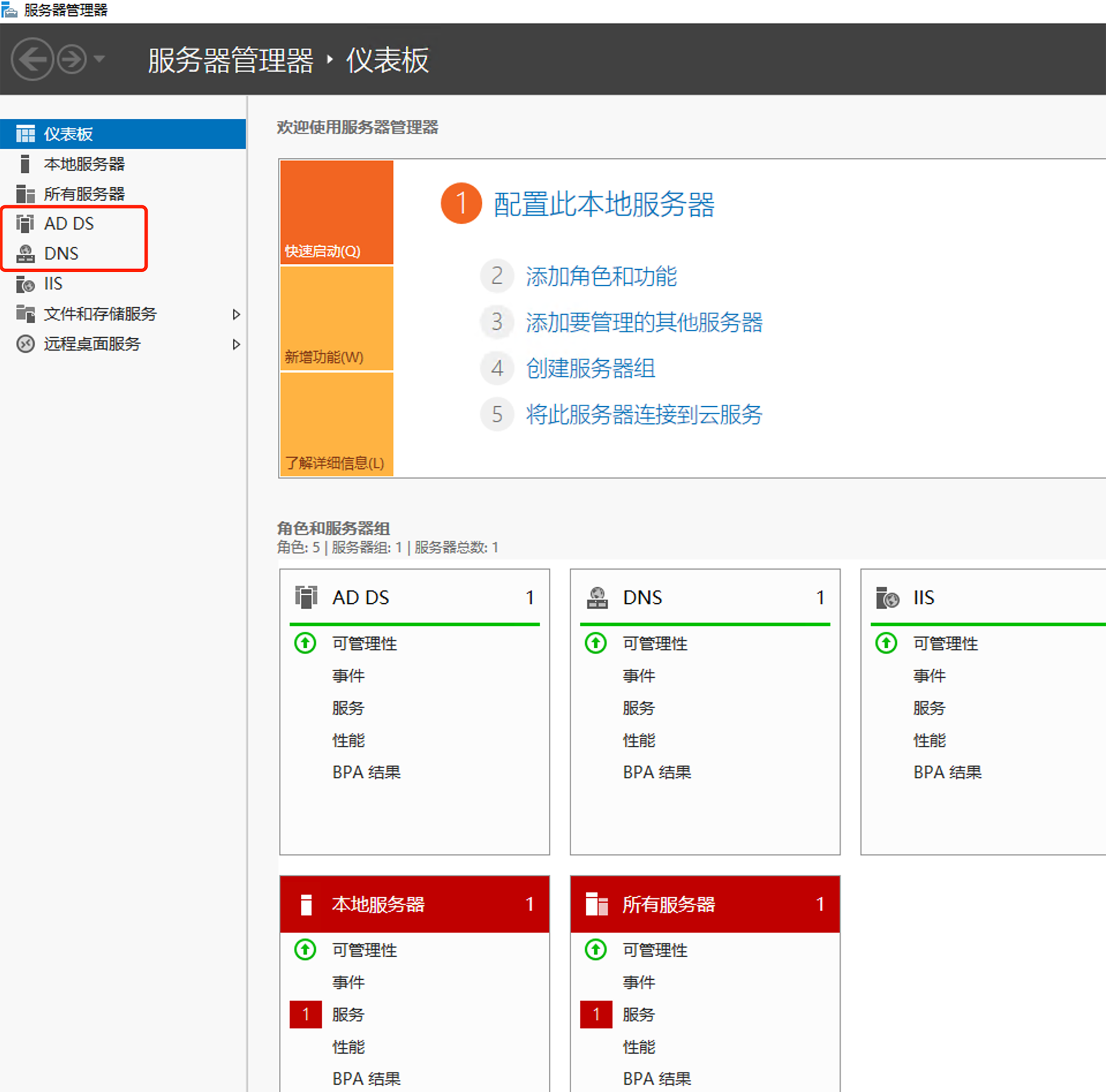Open 服务 in the 本地服务器 tile

[x=348, y=1015]
